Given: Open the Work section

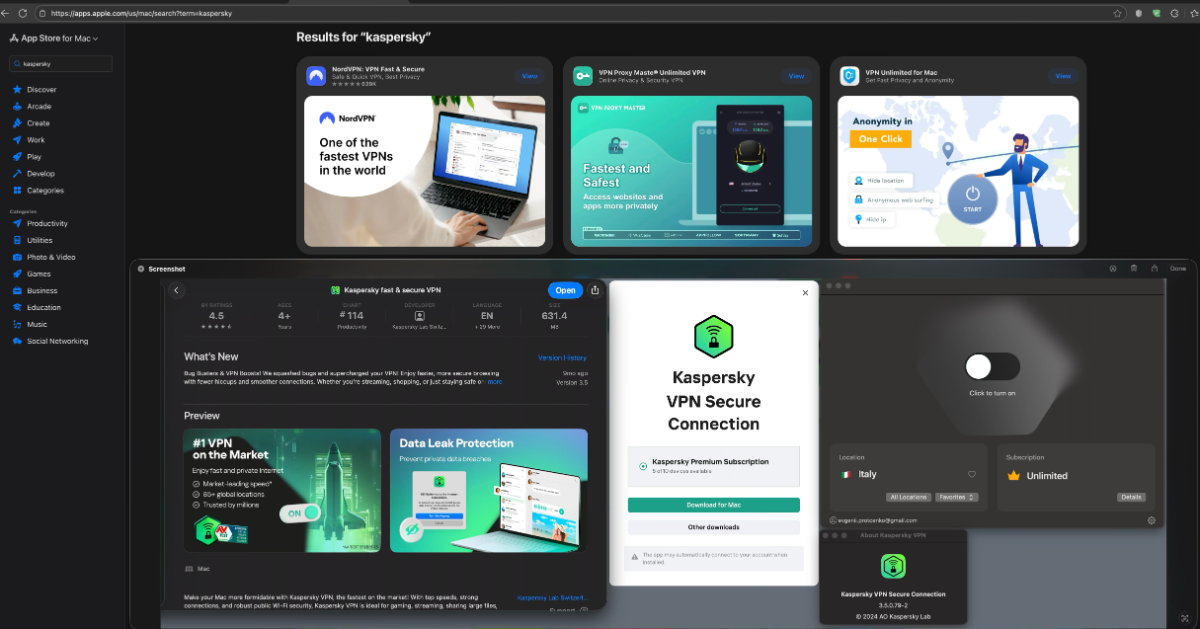Looking at the screenshot, I should point(29,140).
